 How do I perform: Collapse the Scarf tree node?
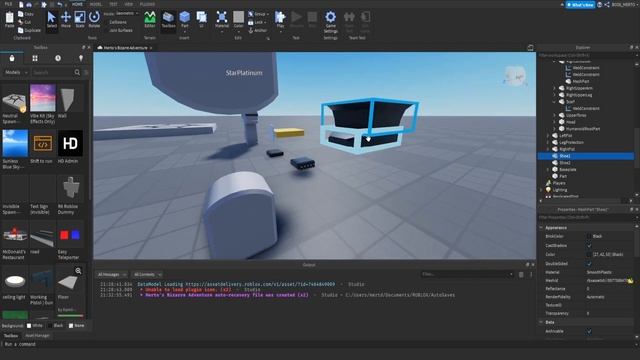(x=554, y=102)
